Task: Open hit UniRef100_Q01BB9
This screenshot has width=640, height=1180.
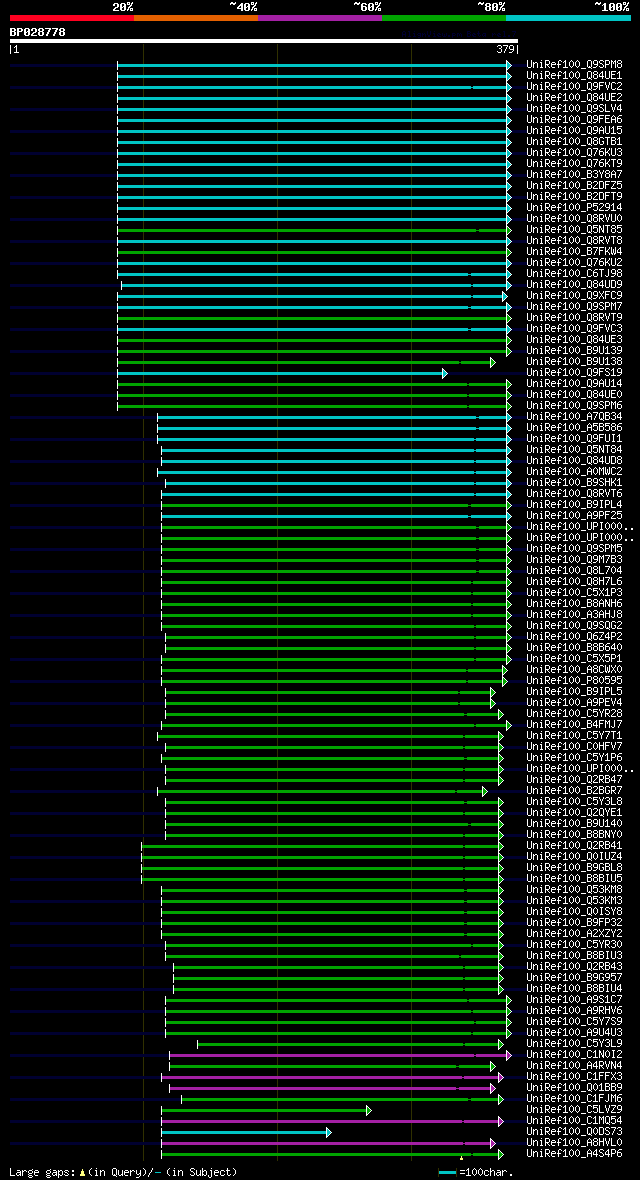Action: [x=574, y=1088]
